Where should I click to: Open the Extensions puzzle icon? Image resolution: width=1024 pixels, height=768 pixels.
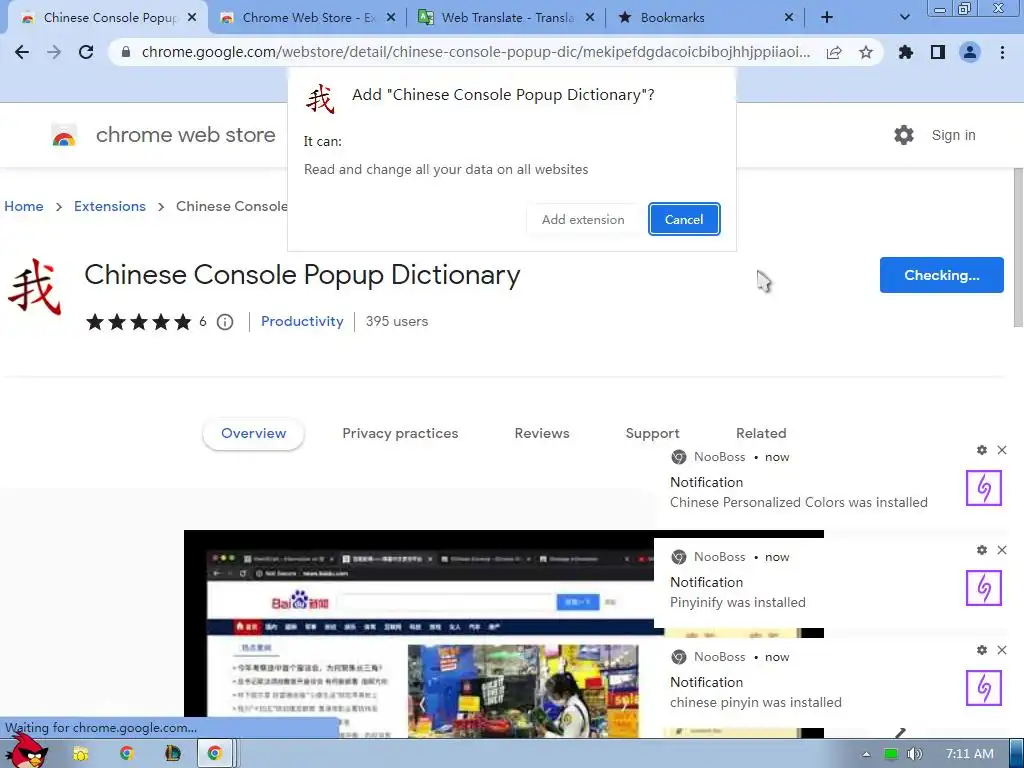point(906,52)
